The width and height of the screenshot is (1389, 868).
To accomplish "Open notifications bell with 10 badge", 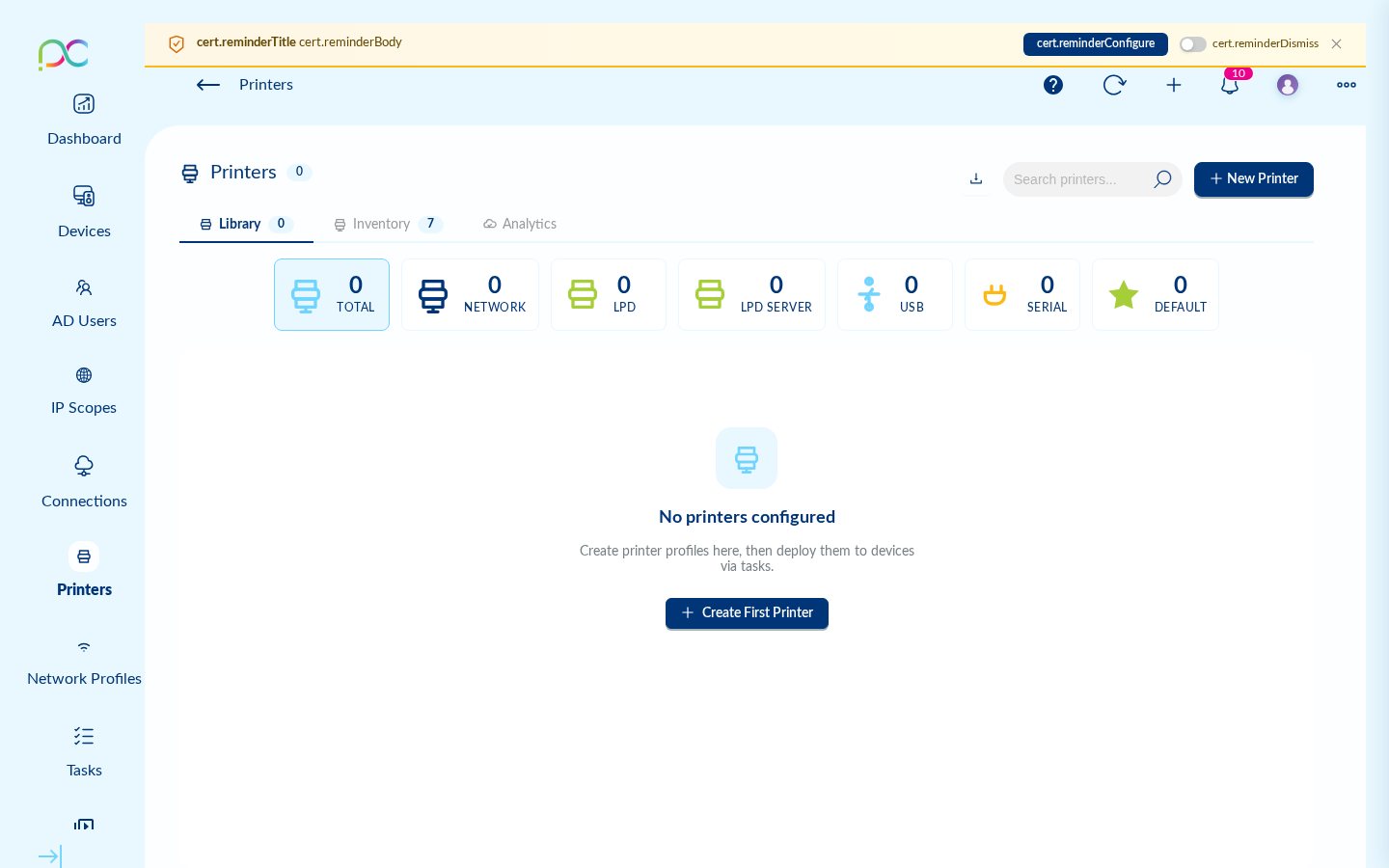I will point(1230,85).
